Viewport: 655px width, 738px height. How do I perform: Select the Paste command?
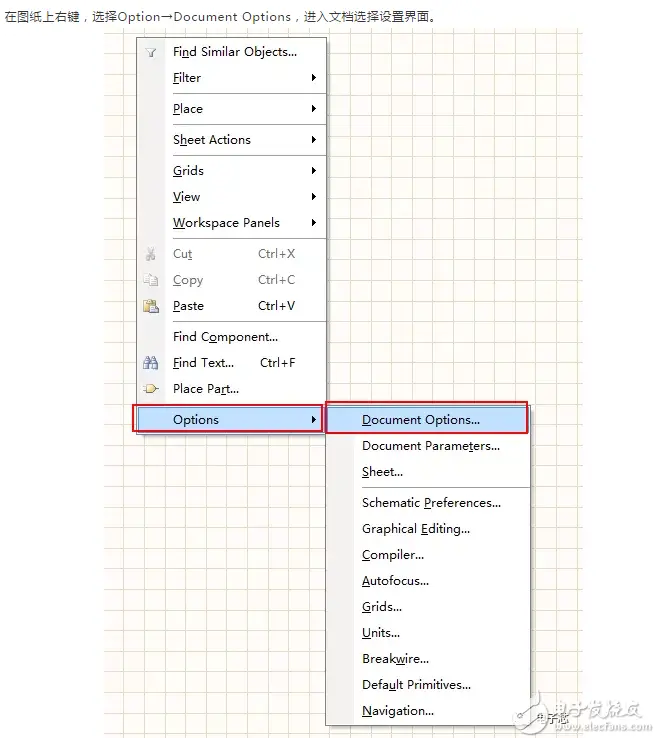232,306
